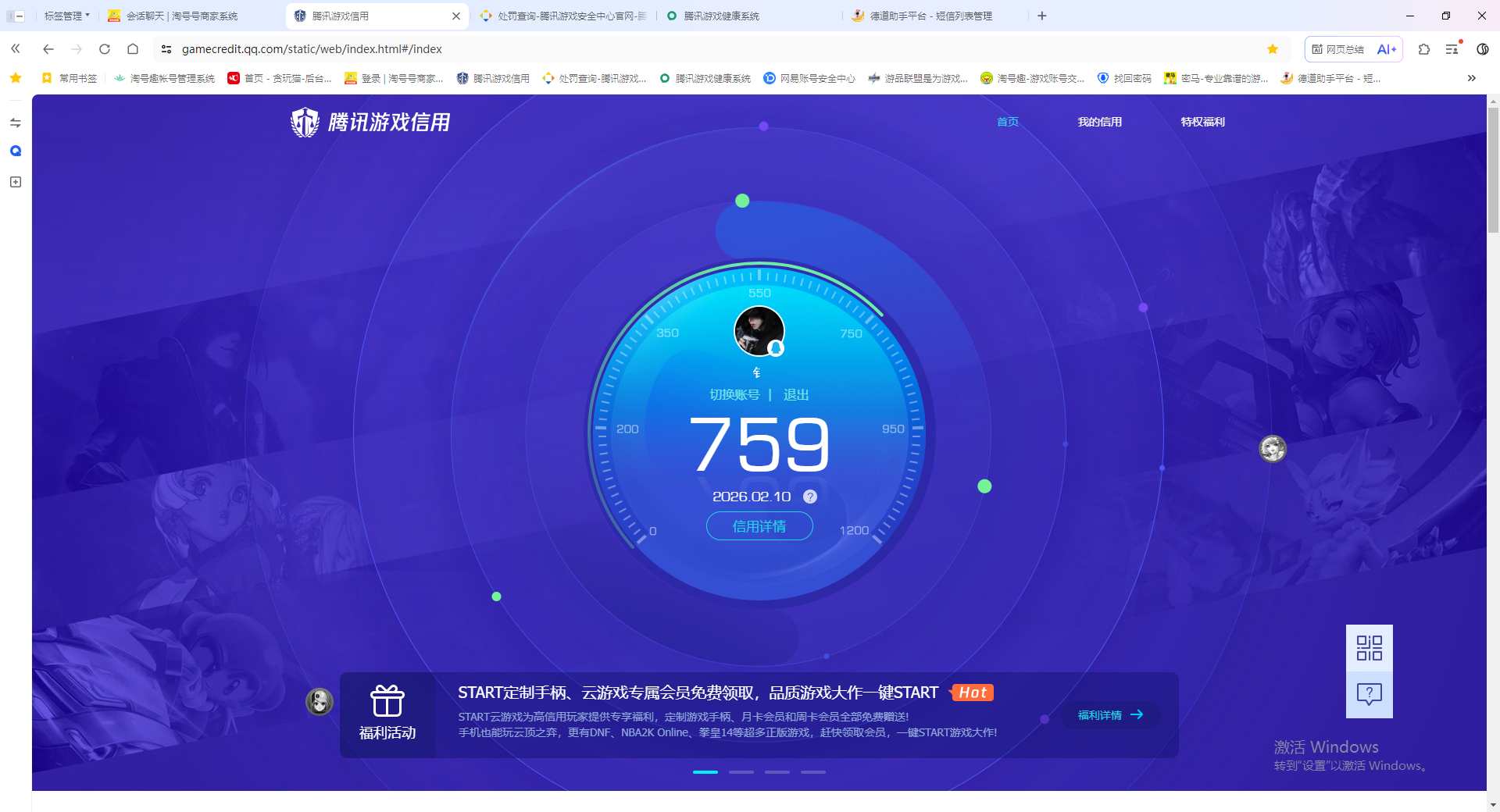Screen dimensions: 1500x812
Task: Open the QQ icon in the left sidebar
Action: [15, 151]
